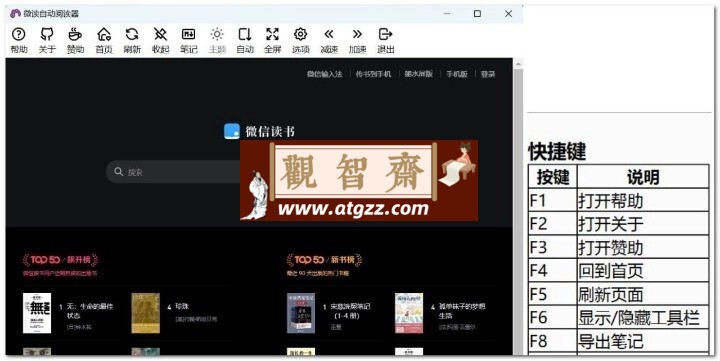Screen dimensions: 720x361
Task: Click the 按键 column header
Action: (x=552, y=177)
